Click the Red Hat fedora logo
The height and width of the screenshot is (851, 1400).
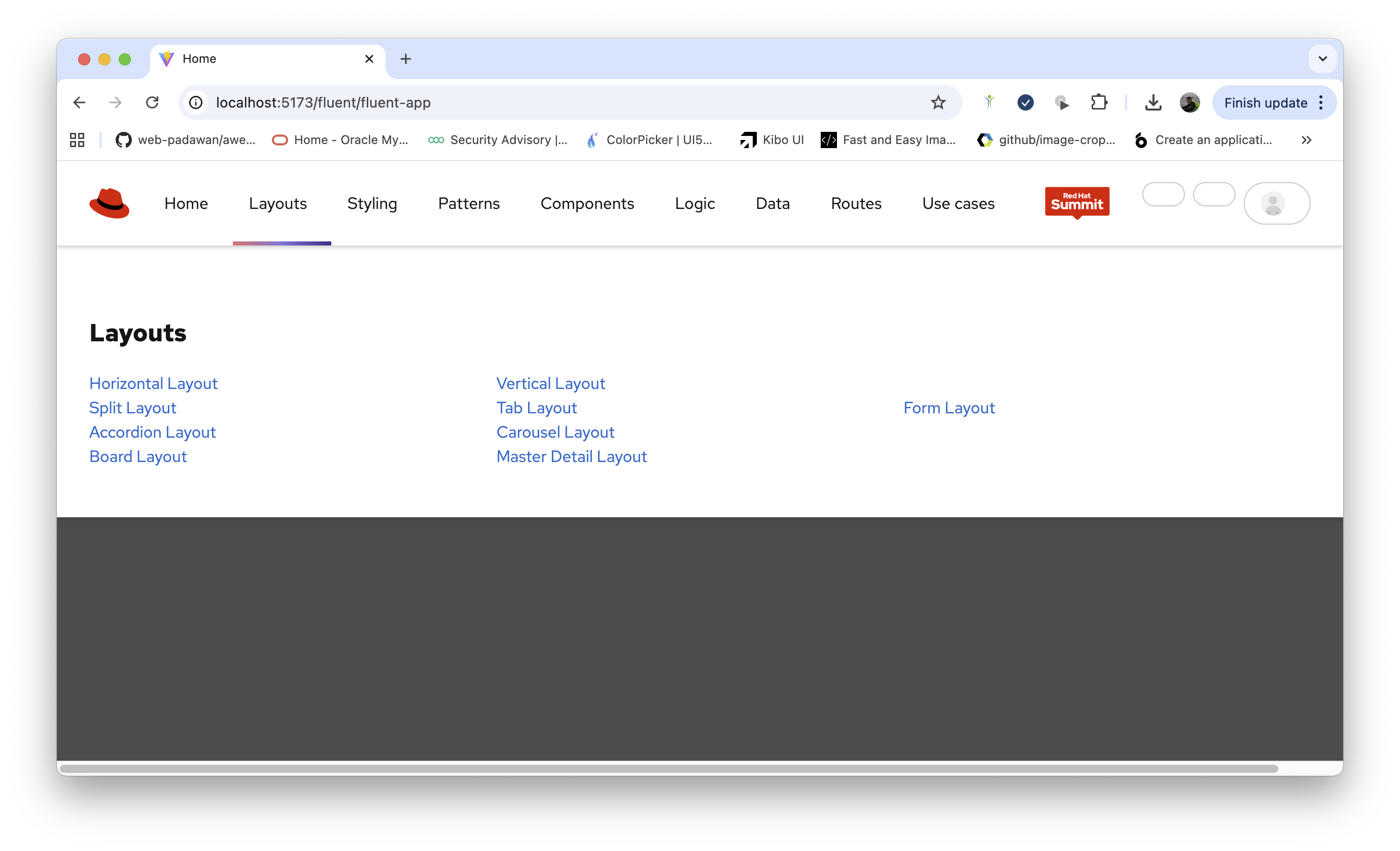109,203
